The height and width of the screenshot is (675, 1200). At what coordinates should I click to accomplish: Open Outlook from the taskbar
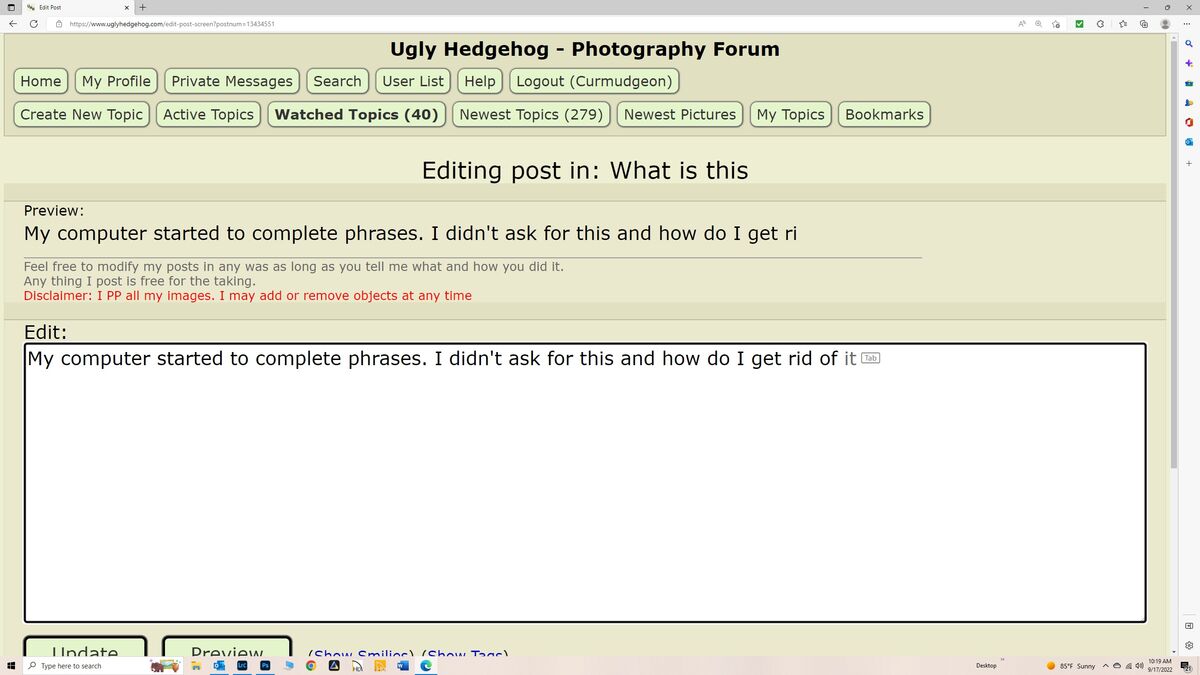[220, 665]
